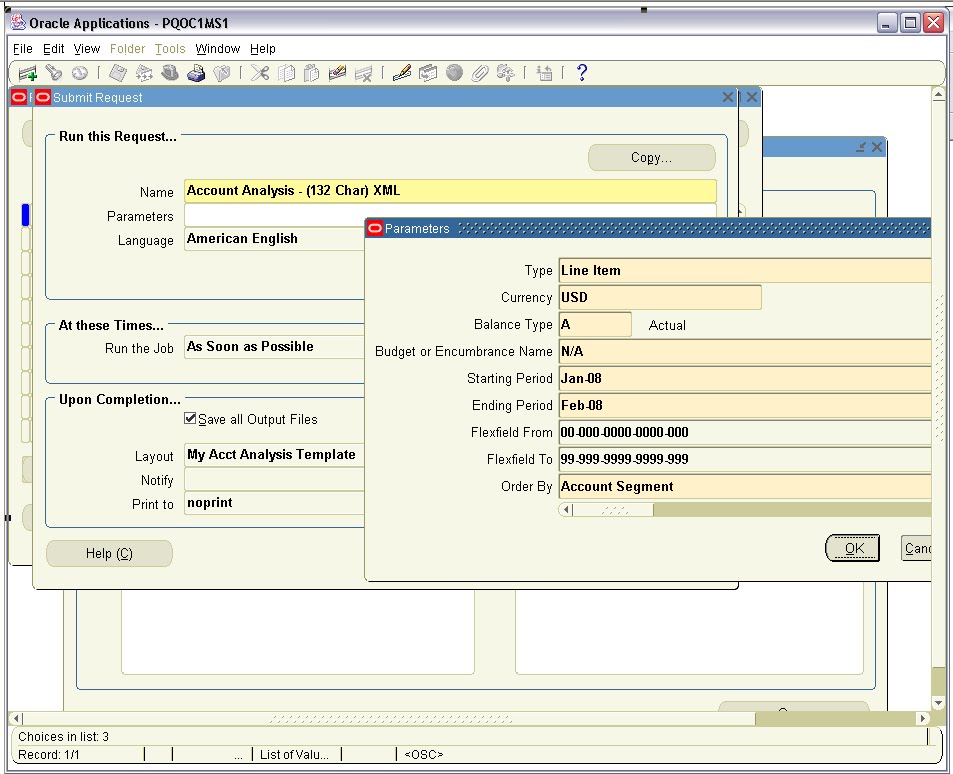Click the Find flashlight toolbar icon

[x=54, y=72]
